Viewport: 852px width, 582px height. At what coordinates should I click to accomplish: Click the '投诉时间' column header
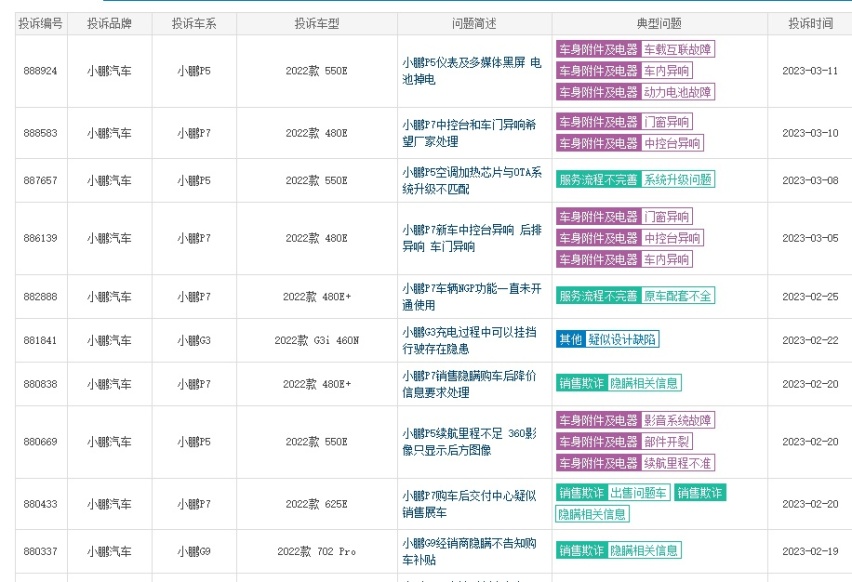(x=810, y=23)
